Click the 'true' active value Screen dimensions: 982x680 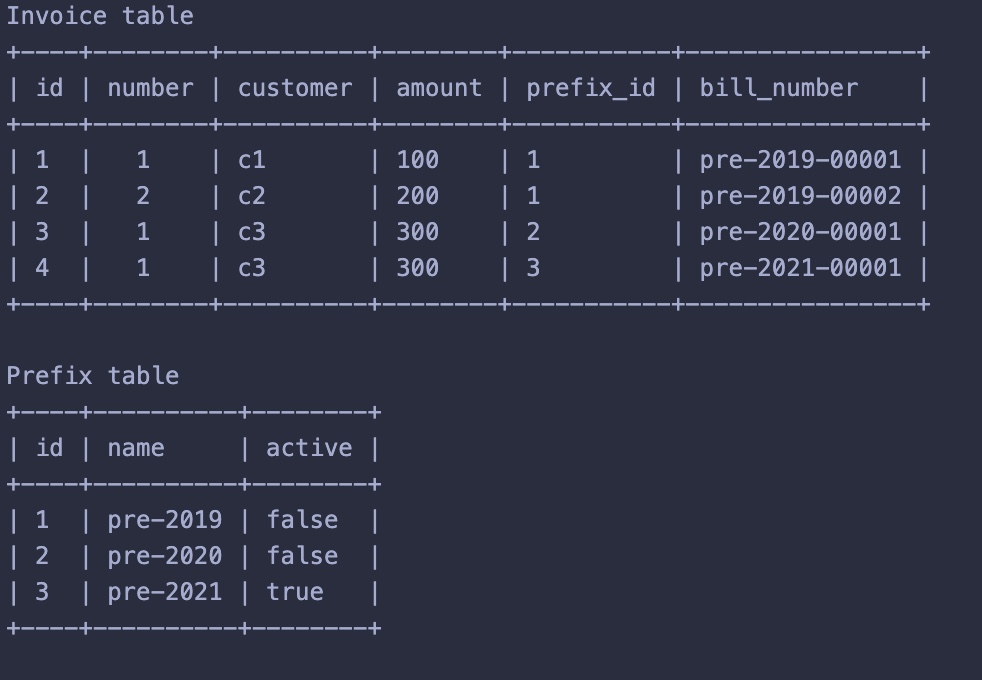[295, 592]
